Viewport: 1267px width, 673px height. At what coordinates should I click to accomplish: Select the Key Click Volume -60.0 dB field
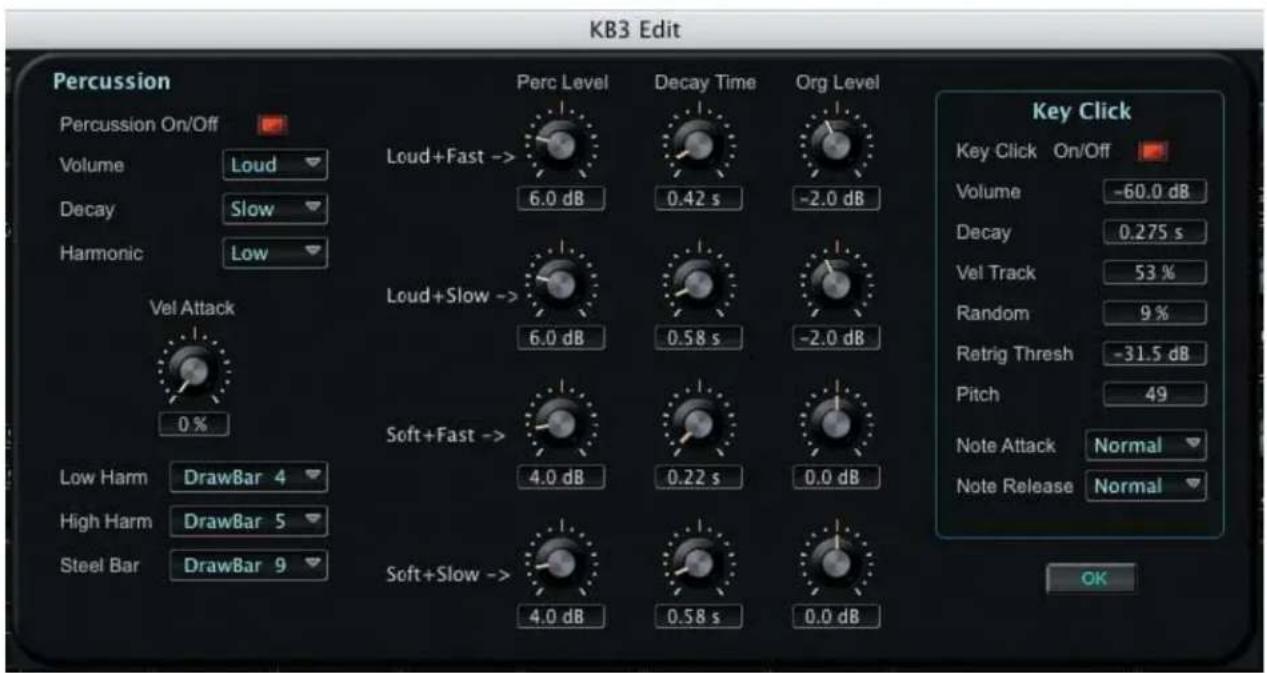(x=1155, y=192)
